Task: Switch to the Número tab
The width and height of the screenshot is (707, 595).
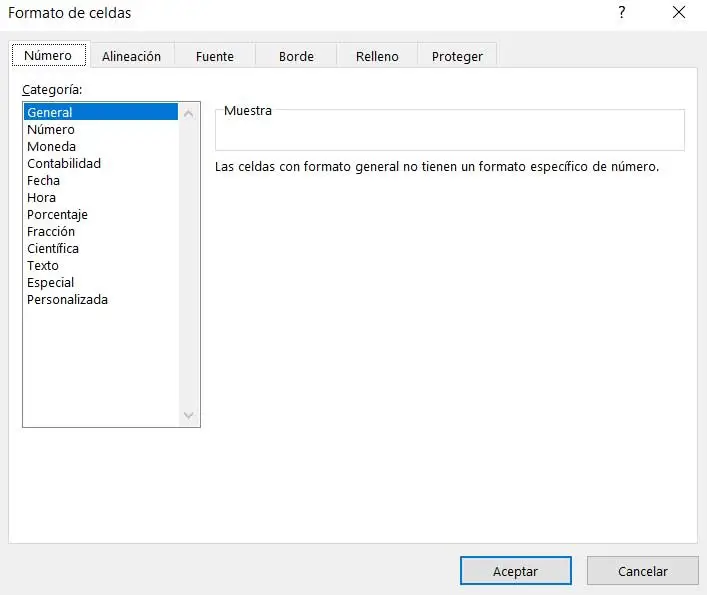Action: [49, 55]
